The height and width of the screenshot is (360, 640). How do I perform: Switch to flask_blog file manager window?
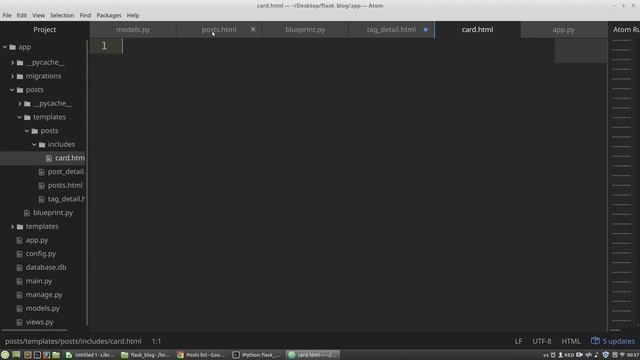[146, 355]
